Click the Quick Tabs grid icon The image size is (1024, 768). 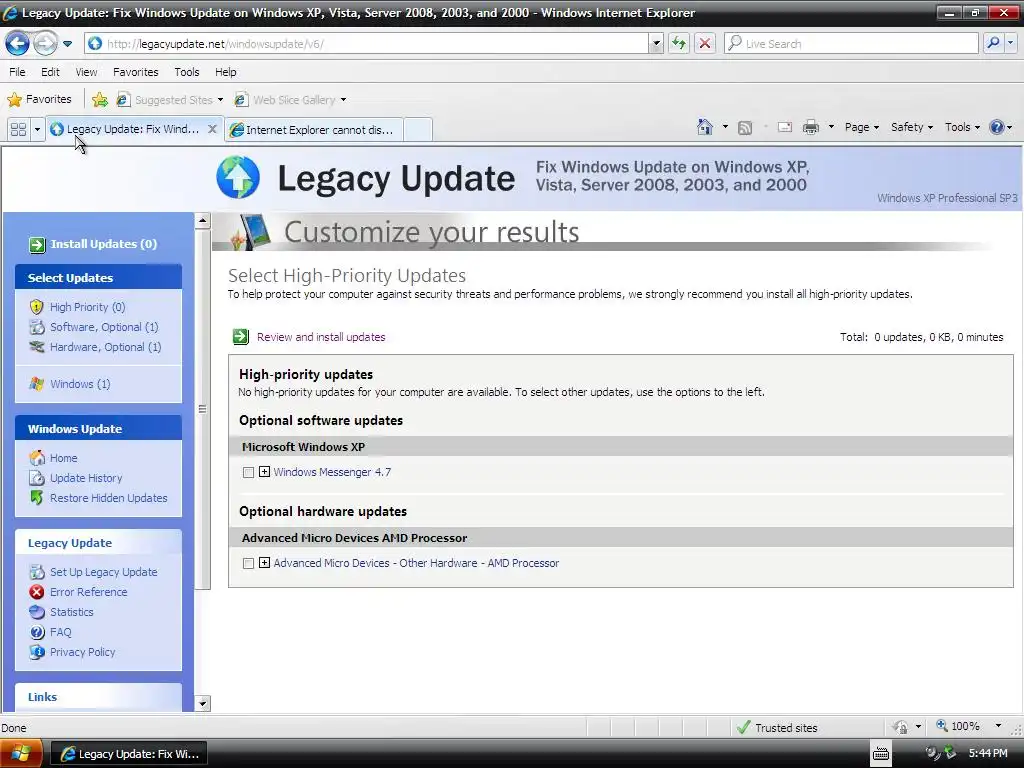[x=18, y=129]
